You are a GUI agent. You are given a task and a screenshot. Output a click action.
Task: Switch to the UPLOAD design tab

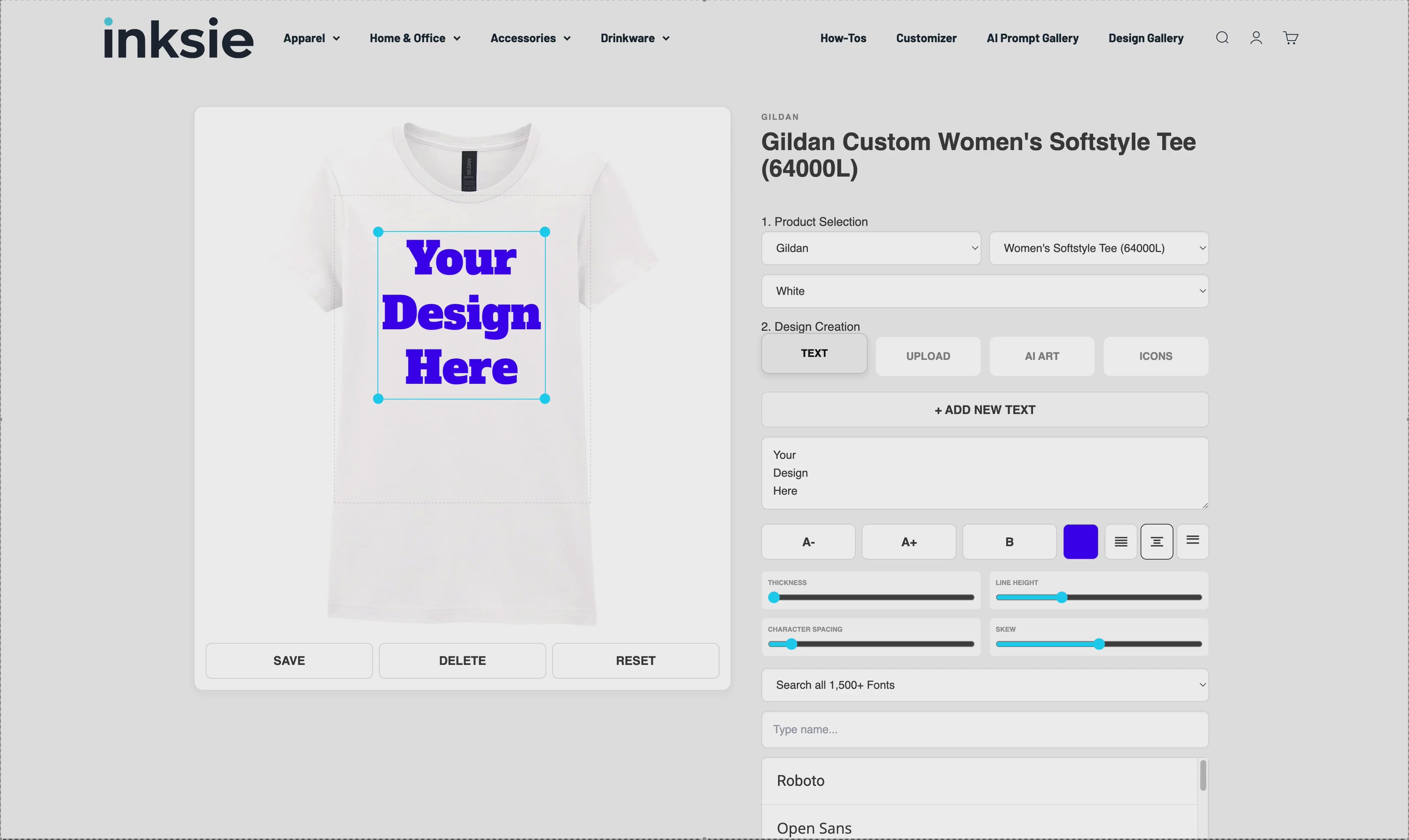[927, 356]
